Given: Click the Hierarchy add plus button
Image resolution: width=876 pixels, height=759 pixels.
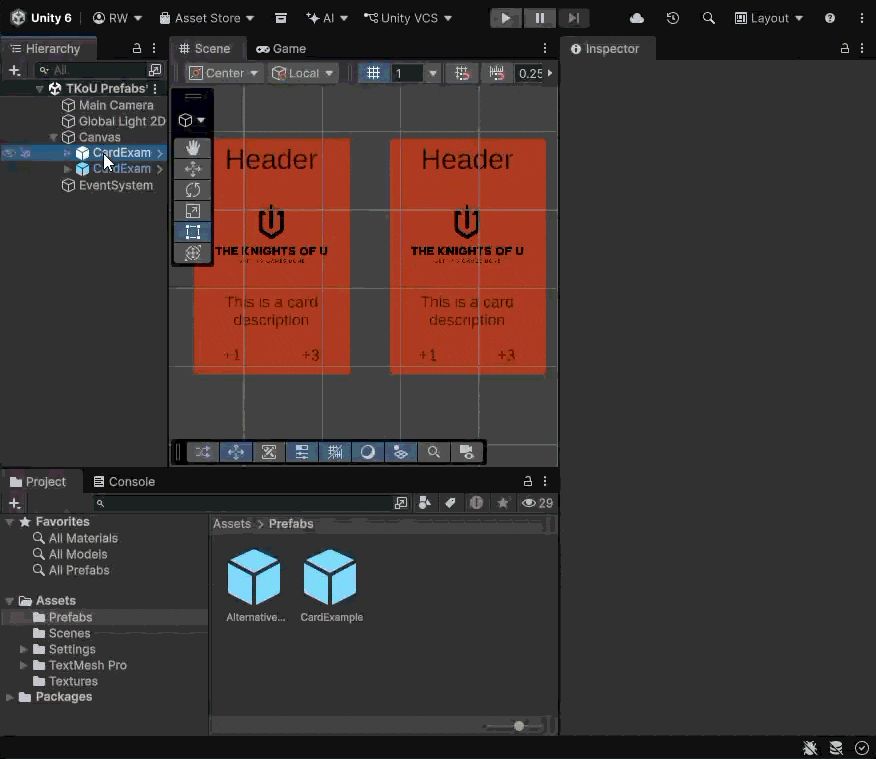Looking at the screenshot, I should pyautogui.click(x=15, y=70).
